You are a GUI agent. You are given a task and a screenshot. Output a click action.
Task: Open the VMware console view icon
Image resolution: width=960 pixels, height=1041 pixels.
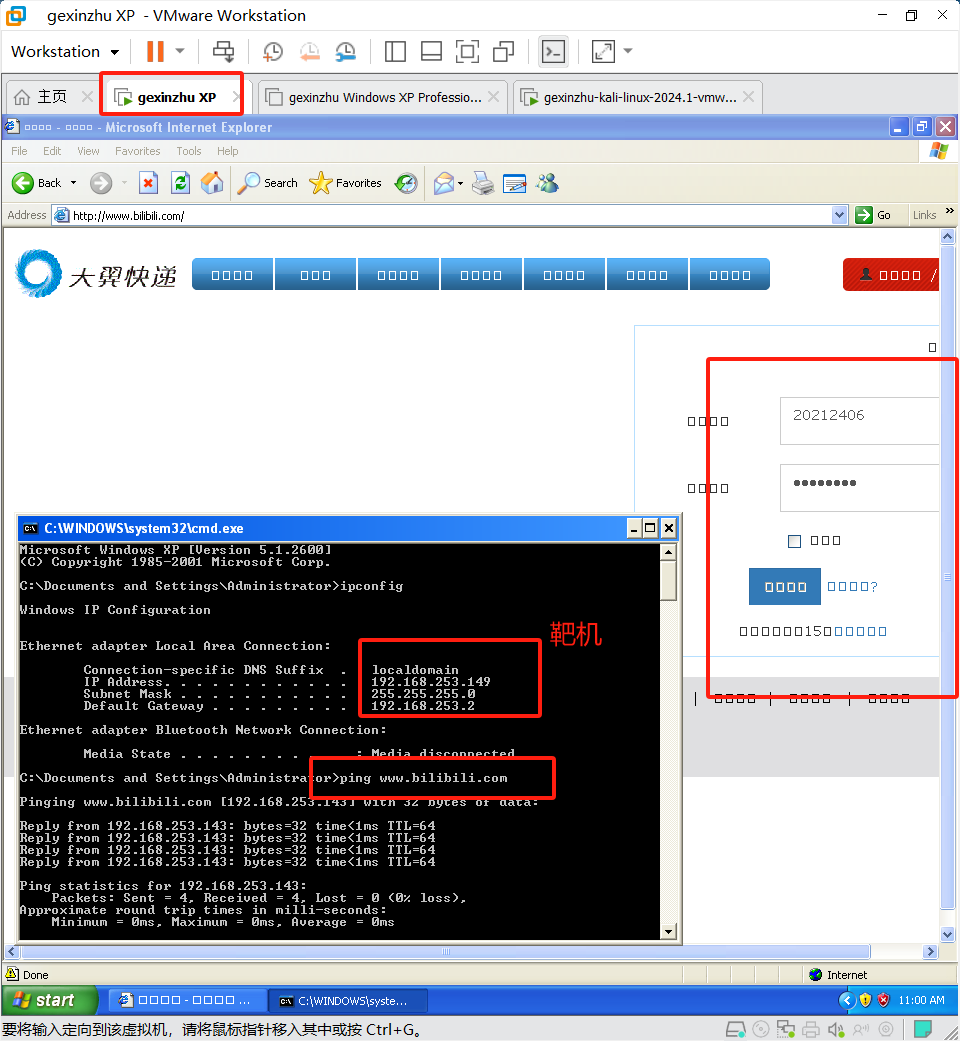[553, 51]
